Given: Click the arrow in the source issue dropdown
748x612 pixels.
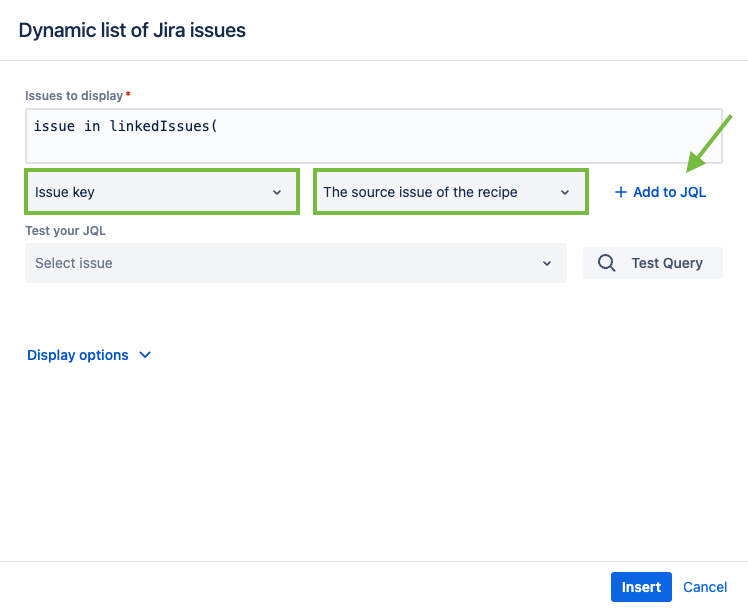Looking at the screenshot, I should pos(565,192).
